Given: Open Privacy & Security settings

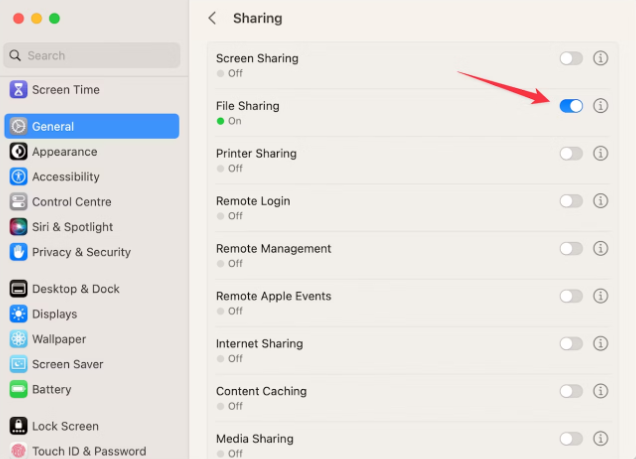Looking at the screenshot, I should [x=92, y=252].
